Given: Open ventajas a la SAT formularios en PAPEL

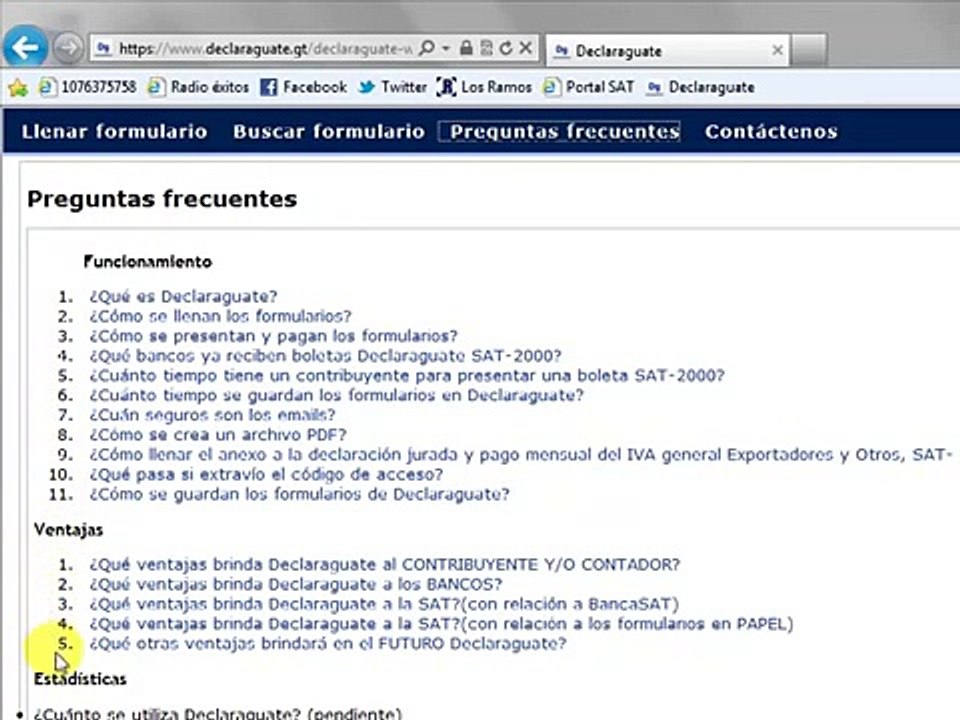Looking at the screenshot, I should tap(441, 623).
